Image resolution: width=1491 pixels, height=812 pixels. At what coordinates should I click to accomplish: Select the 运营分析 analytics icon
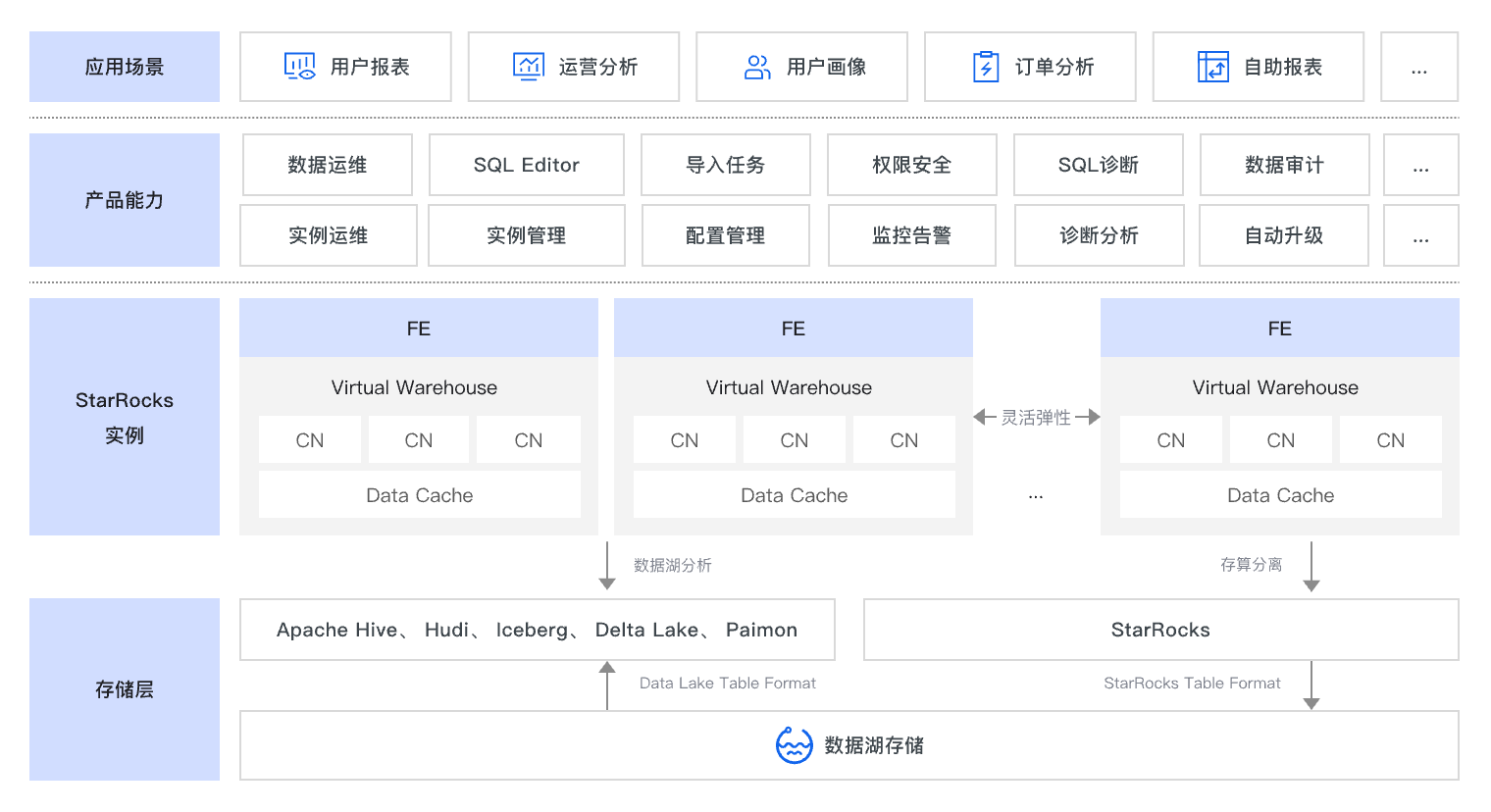tap(528, 66)
